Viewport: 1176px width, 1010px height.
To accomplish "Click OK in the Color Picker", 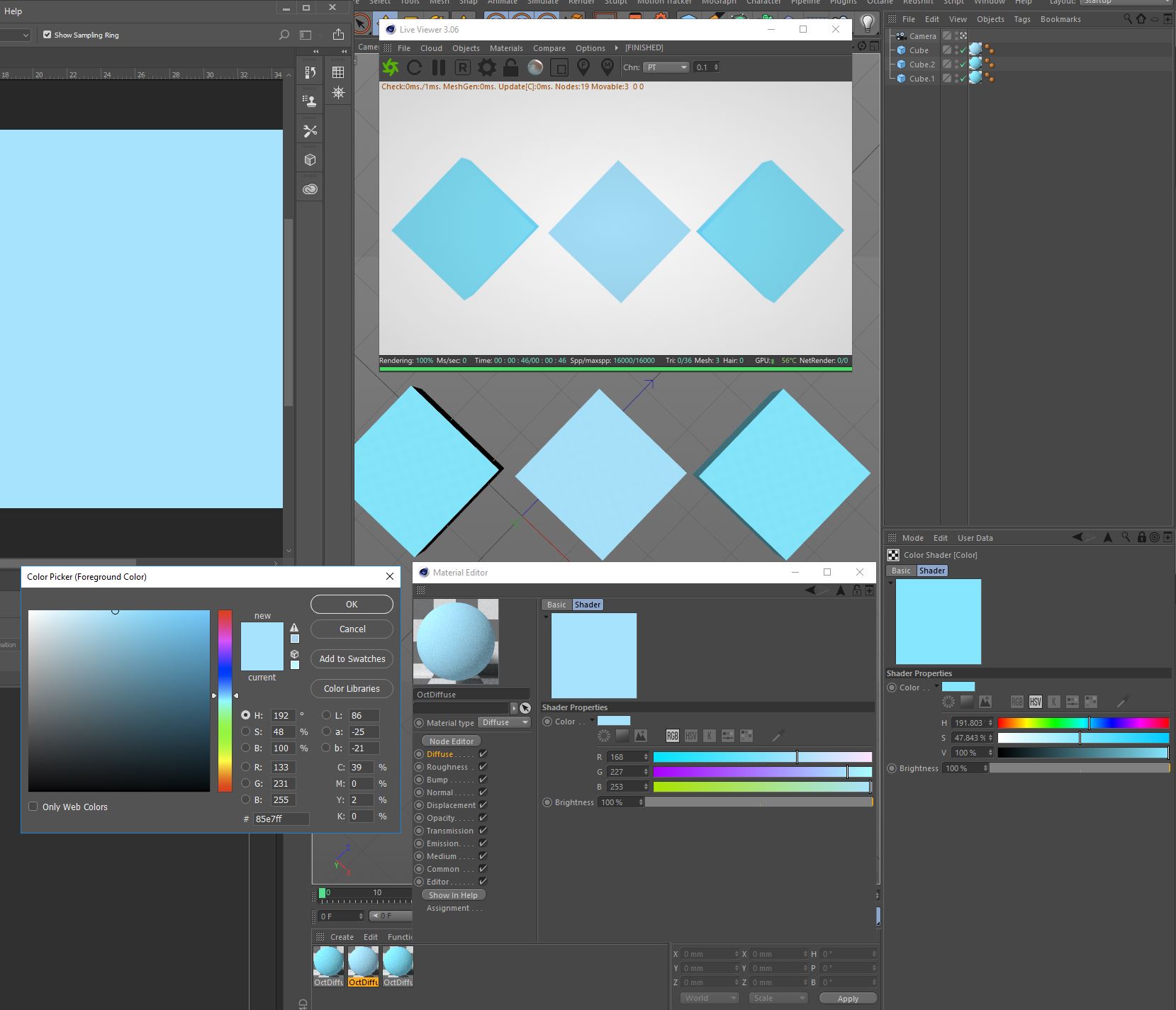I will tap(352, 605).
